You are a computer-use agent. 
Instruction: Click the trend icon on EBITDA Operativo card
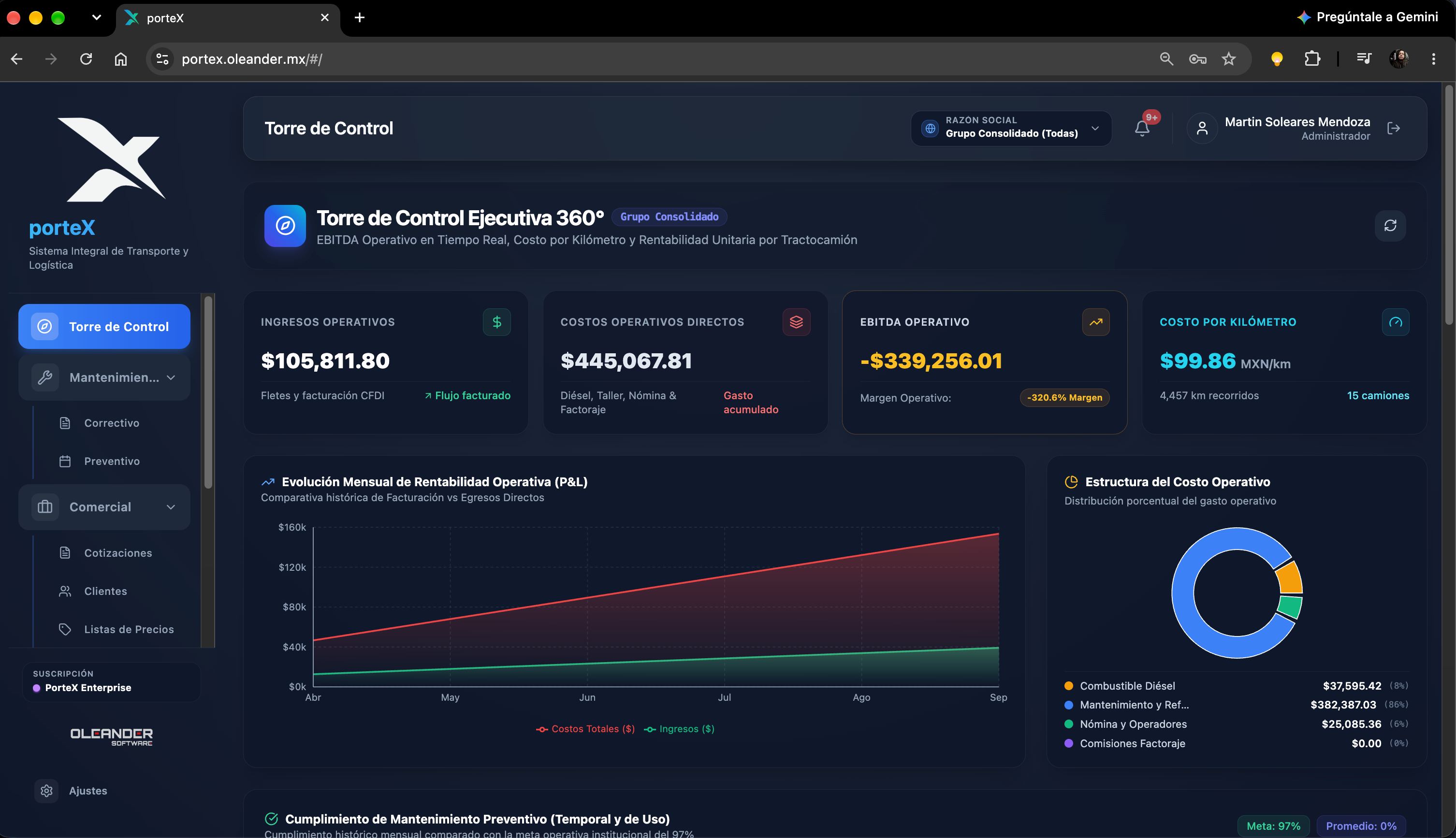[1095, 322]
